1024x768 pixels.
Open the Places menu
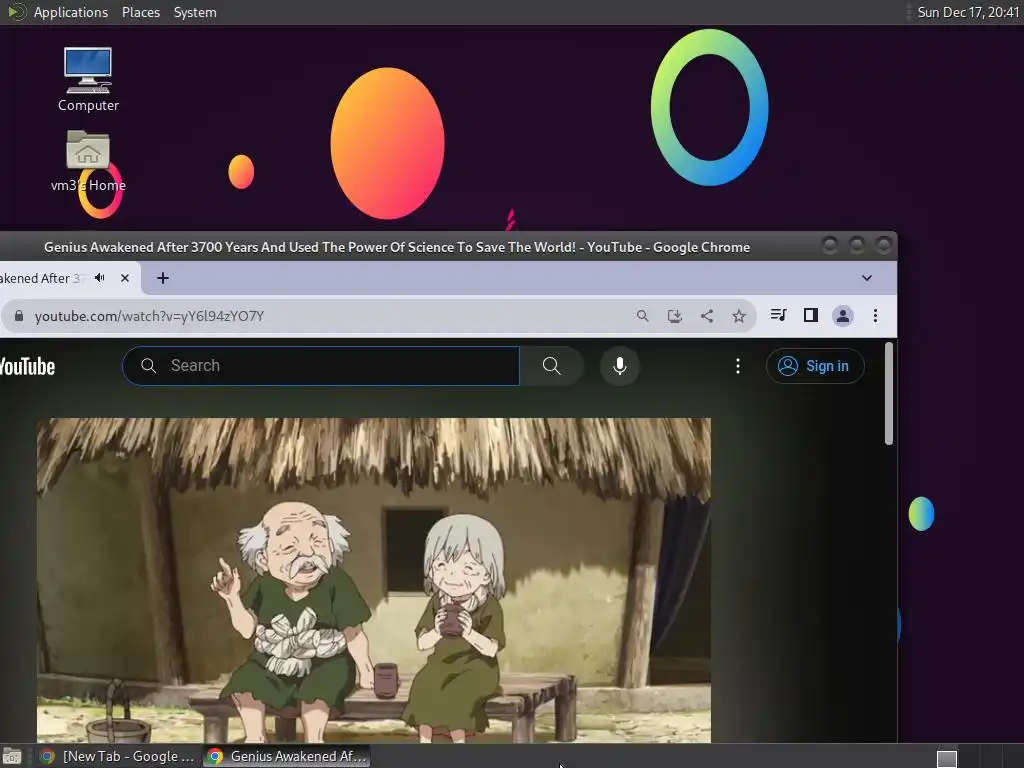tap(140, 12)
